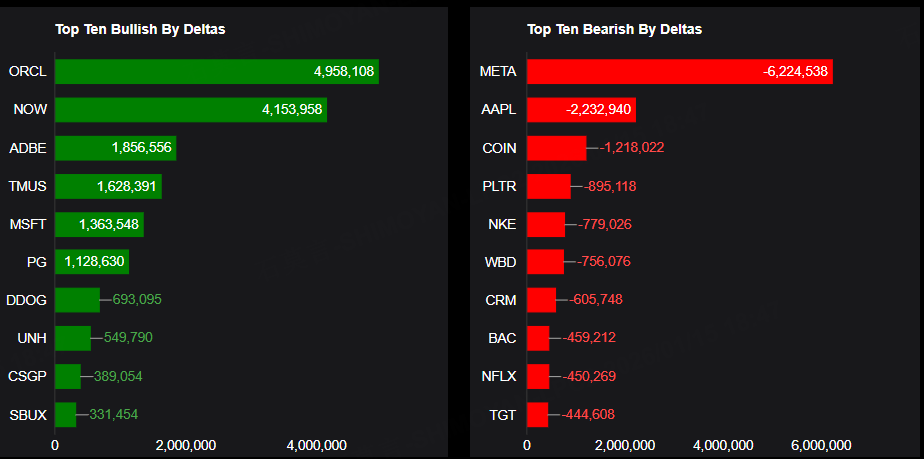Click the PLTR ticker label
This screenshot has height=459, width=924.
click(x=500, y=186)
